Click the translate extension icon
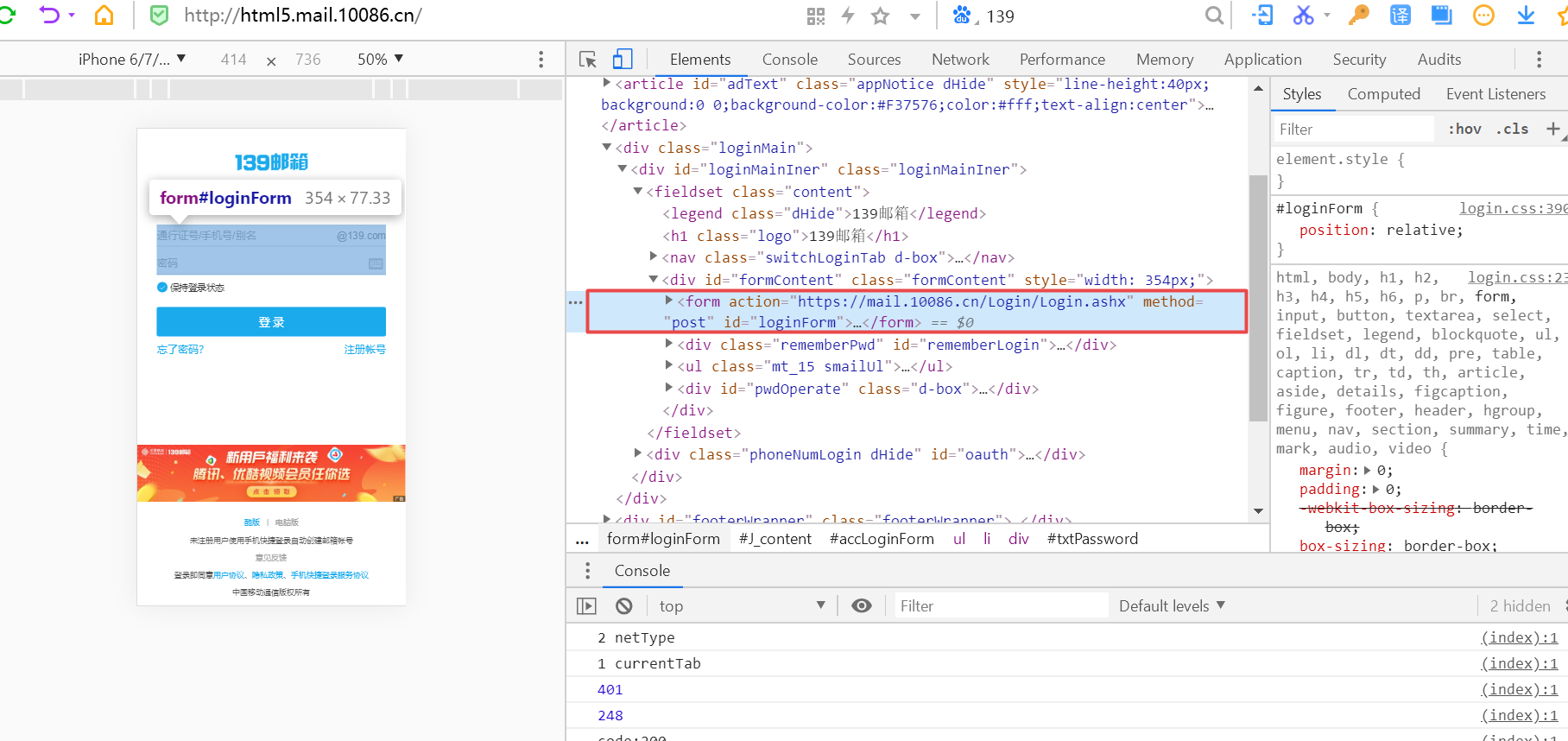Viewport: 1568px width, 741px height. coord(1400,16)
